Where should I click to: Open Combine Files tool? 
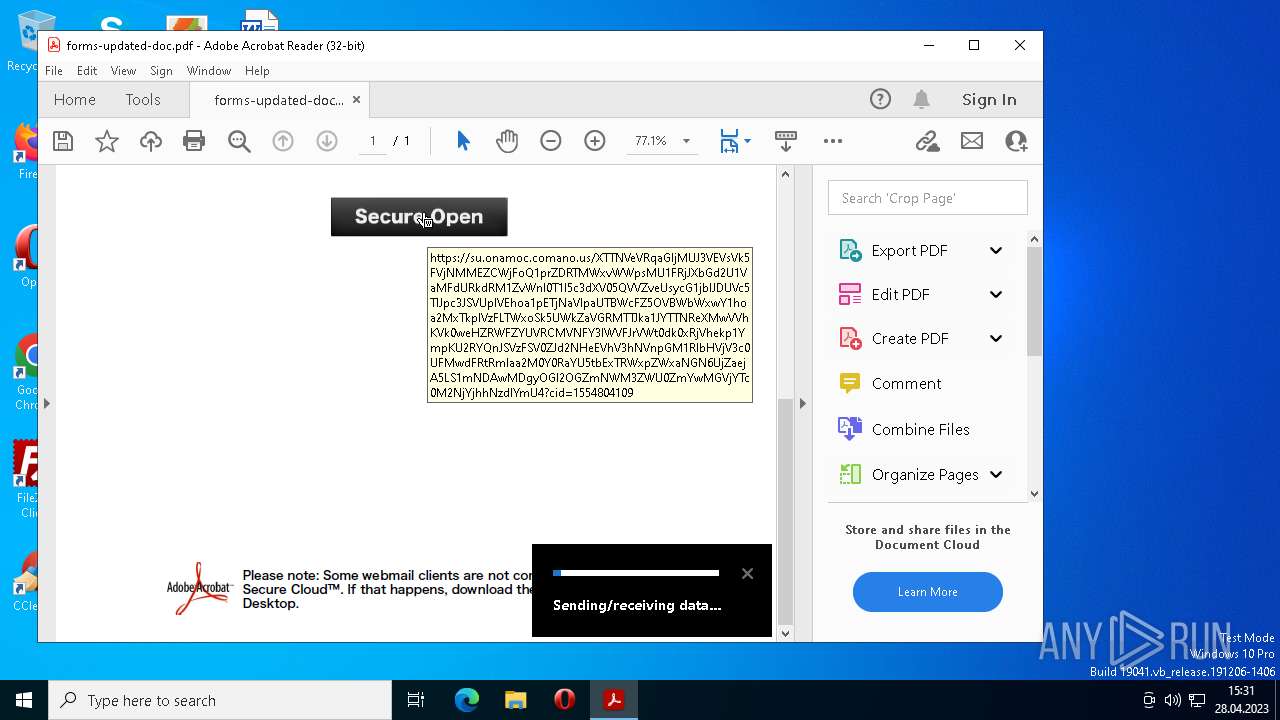tap(904, 429)
